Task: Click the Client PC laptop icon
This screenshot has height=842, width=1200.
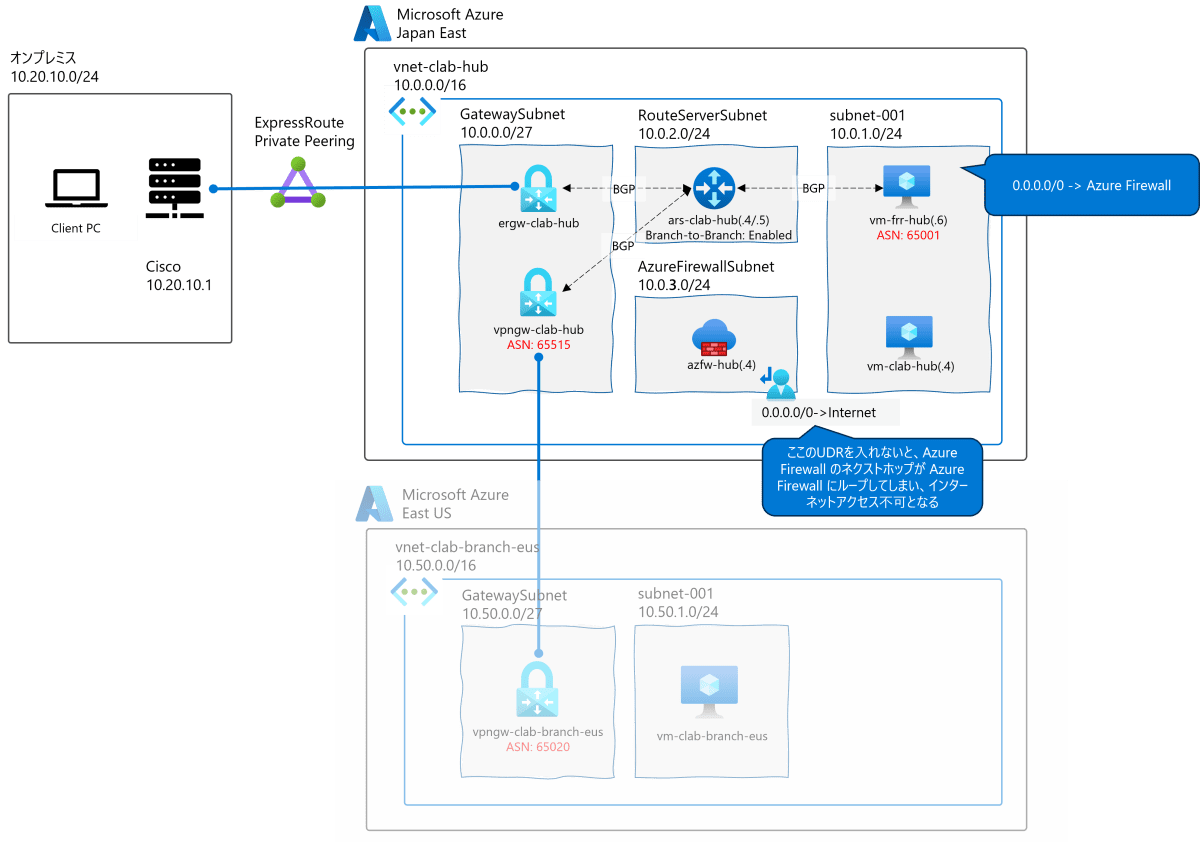Action: click(76, 189)
